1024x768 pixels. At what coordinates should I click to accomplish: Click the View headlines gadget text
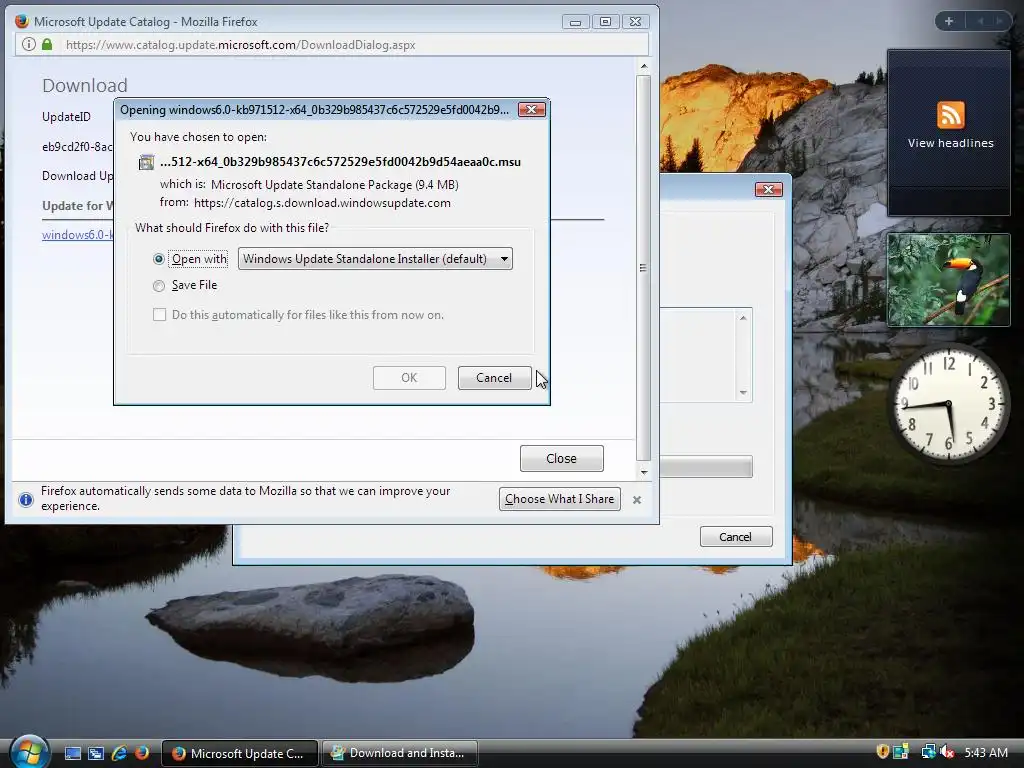(950, 143)
